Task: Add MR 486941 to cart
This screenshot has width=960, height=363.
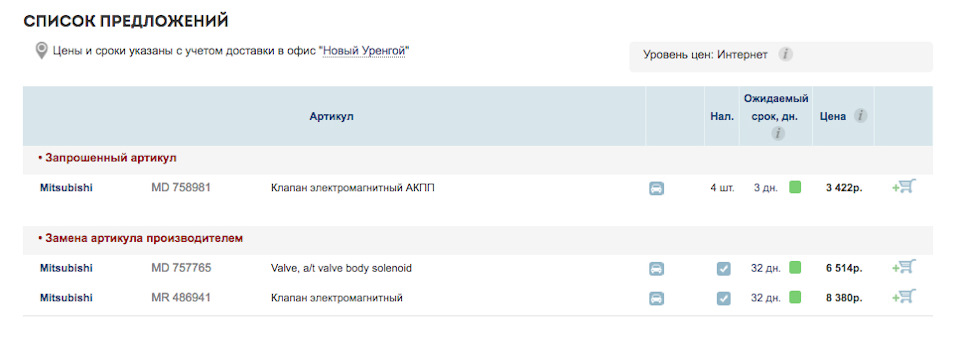Action: coord(904,296)
